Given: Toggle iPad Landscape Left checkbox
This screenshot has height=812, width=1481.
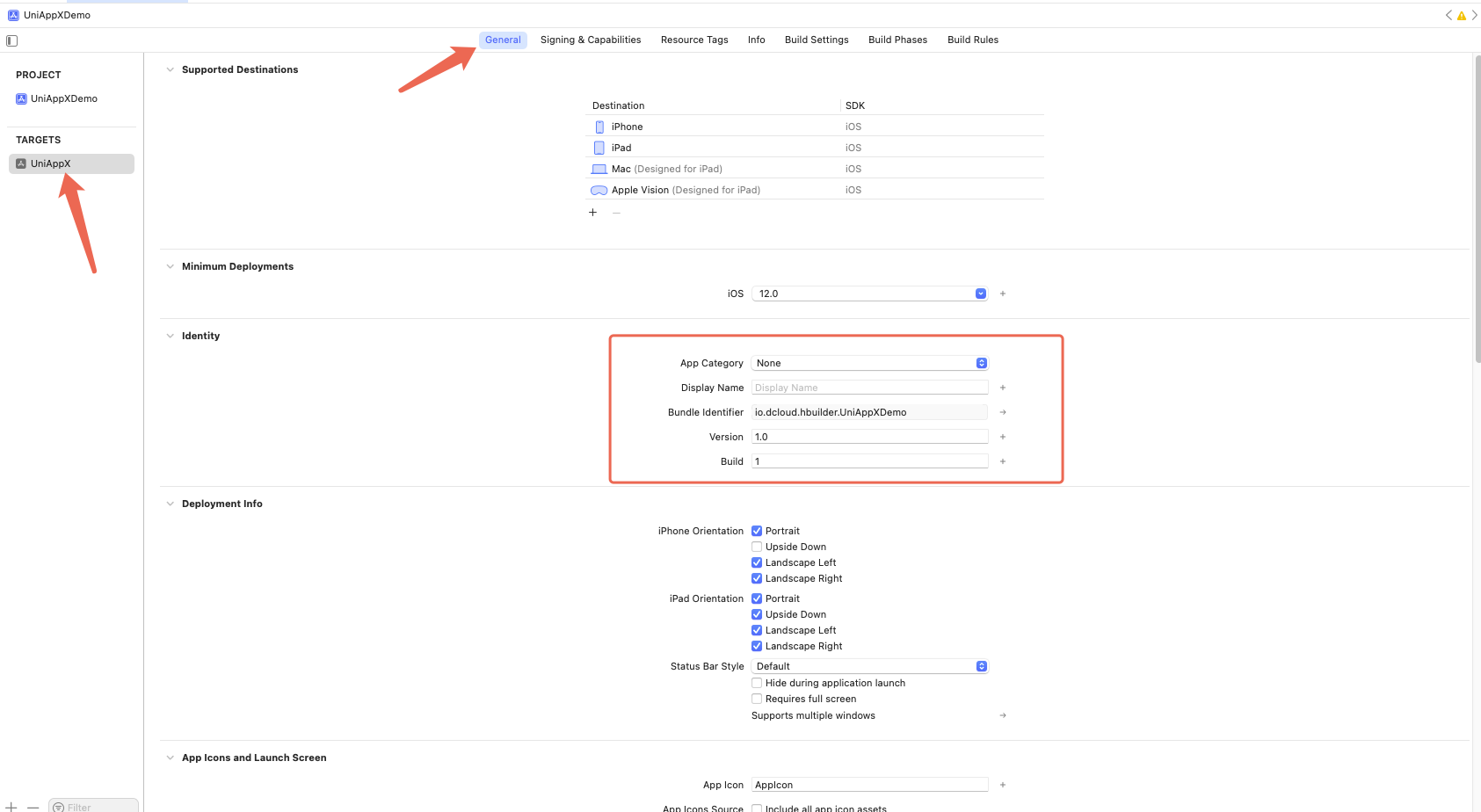Looking at the screenshot, I should [757, 630].
